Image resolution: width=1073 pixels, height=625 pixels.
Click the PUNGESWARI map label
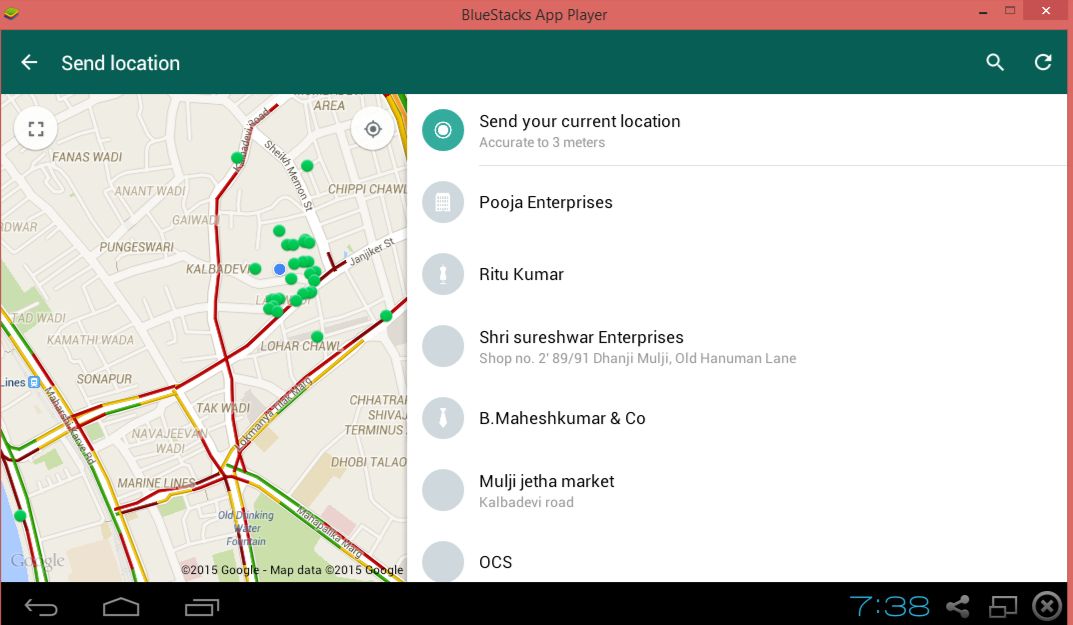136,246
